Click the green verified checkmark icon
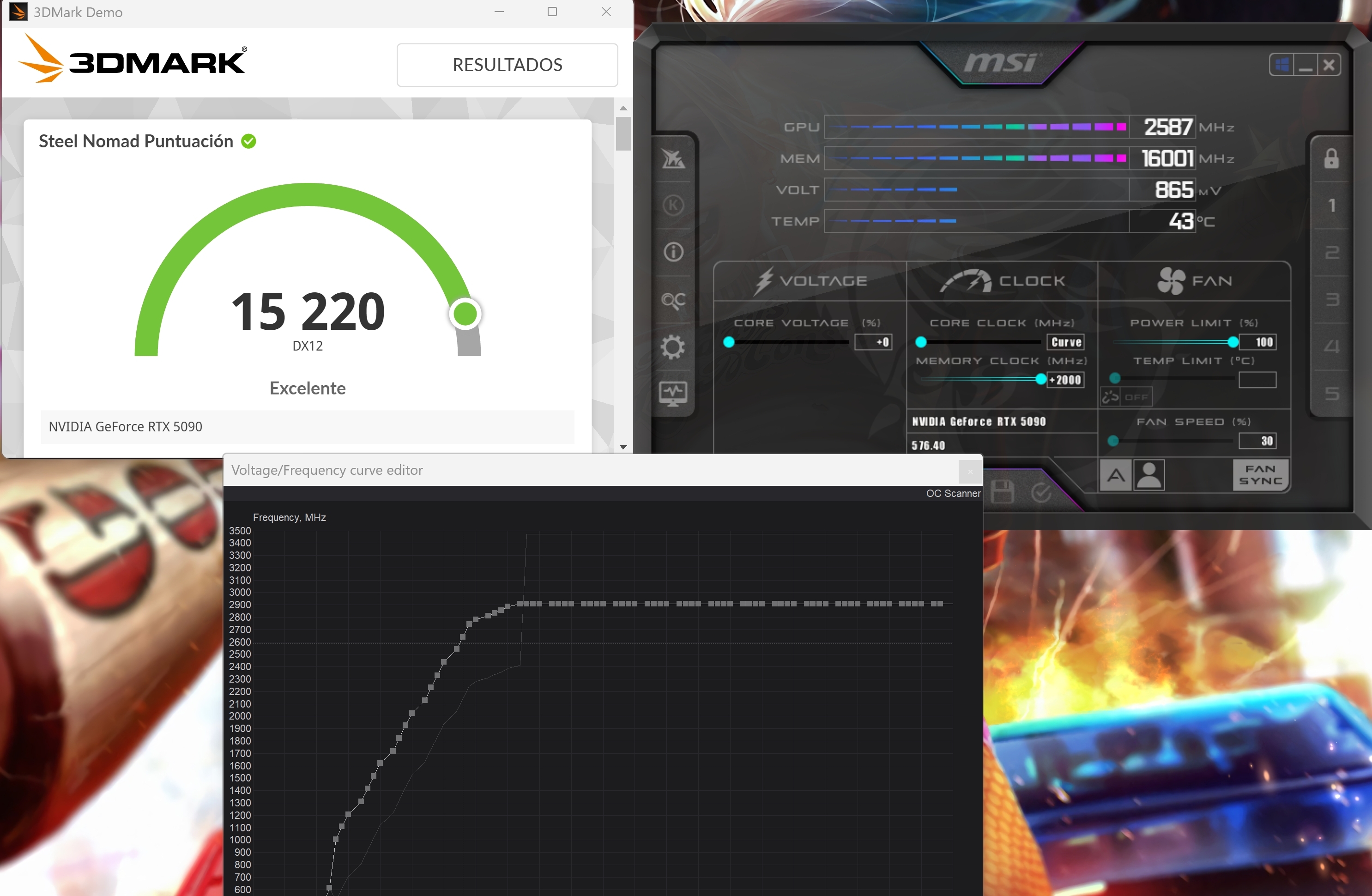The height and width of the screenshot is (896, 1372). (x=248, y=141)
